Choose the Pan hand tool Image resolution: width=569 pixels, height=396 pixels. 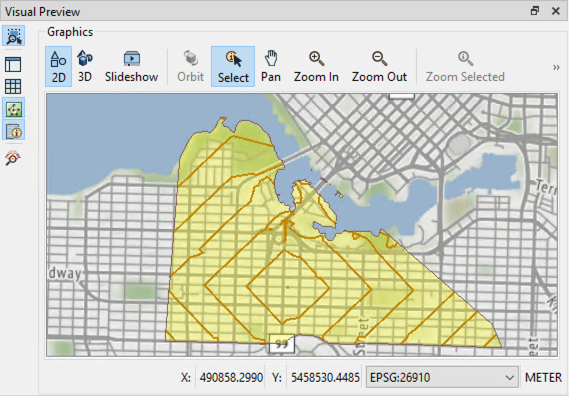click(x=271, y=66)
